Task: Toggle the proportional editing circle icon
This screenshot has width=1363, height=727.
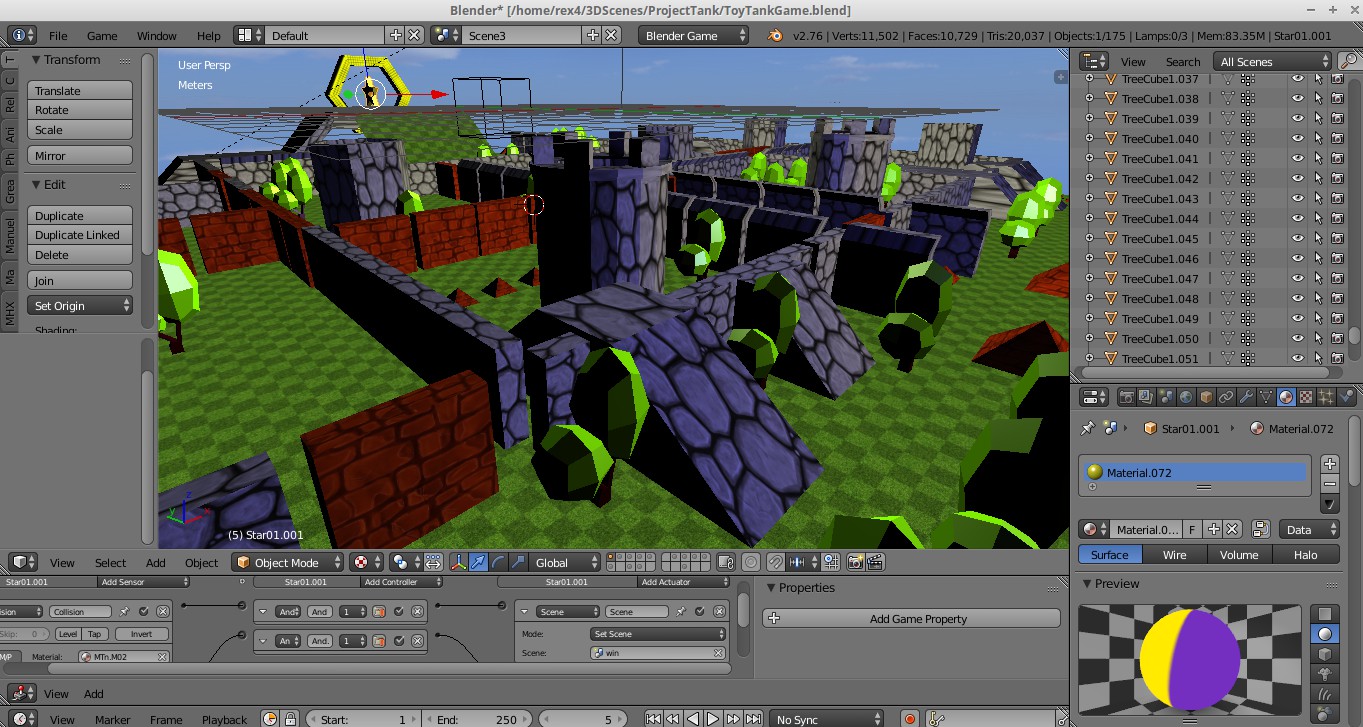Action: point(751,563)
